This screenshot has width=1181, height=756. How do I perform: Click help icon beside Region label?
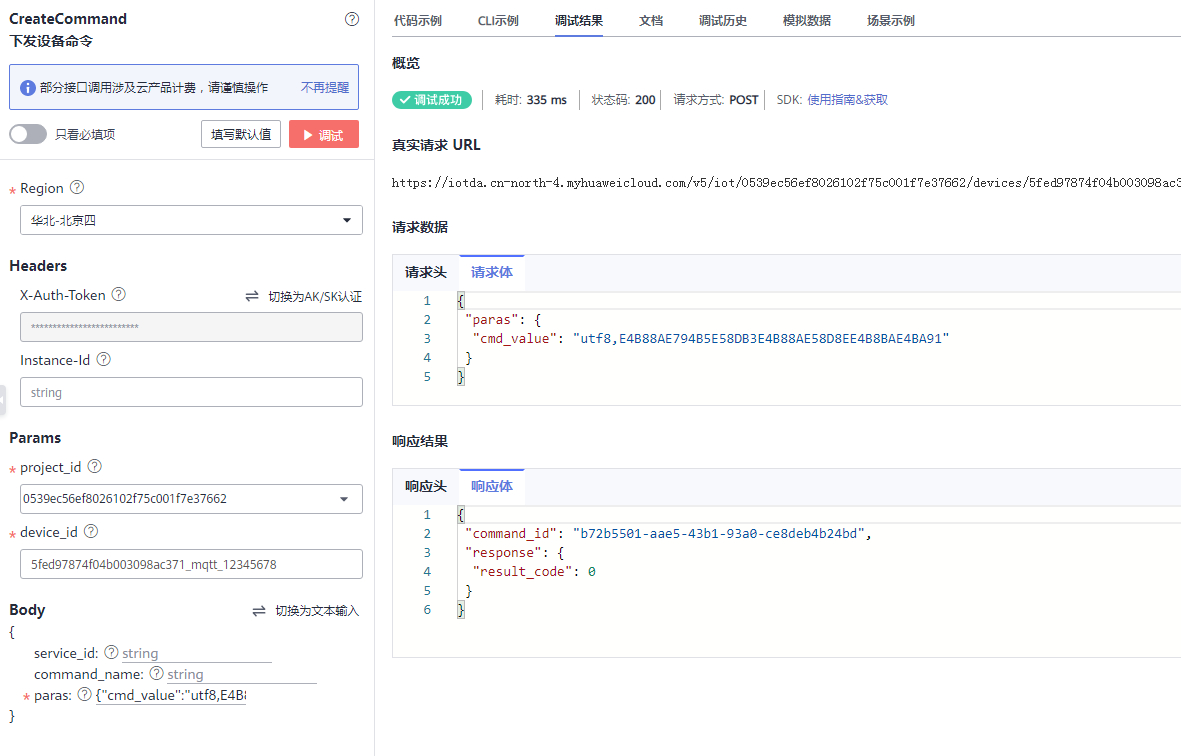tap(77, 187)
